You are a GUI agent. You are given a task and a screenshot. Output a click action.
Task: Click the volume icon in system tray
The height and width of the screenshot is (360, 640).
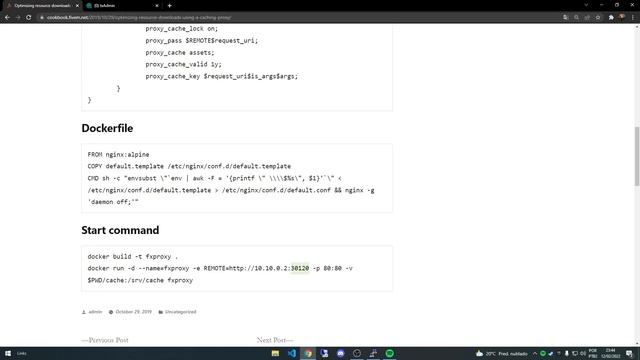pyautogui.click(x=583, y=353)
